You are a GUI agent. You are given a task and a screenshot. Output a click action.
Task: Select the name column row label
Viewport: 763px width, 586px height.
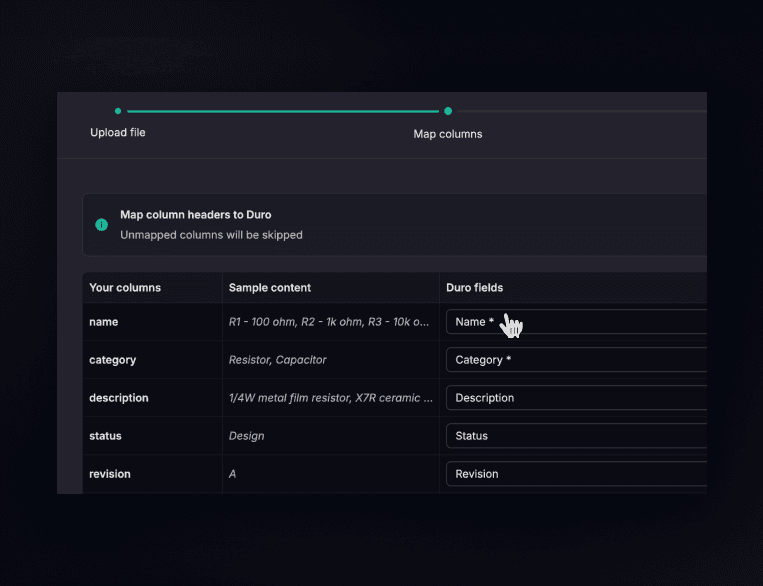point(104,322)
